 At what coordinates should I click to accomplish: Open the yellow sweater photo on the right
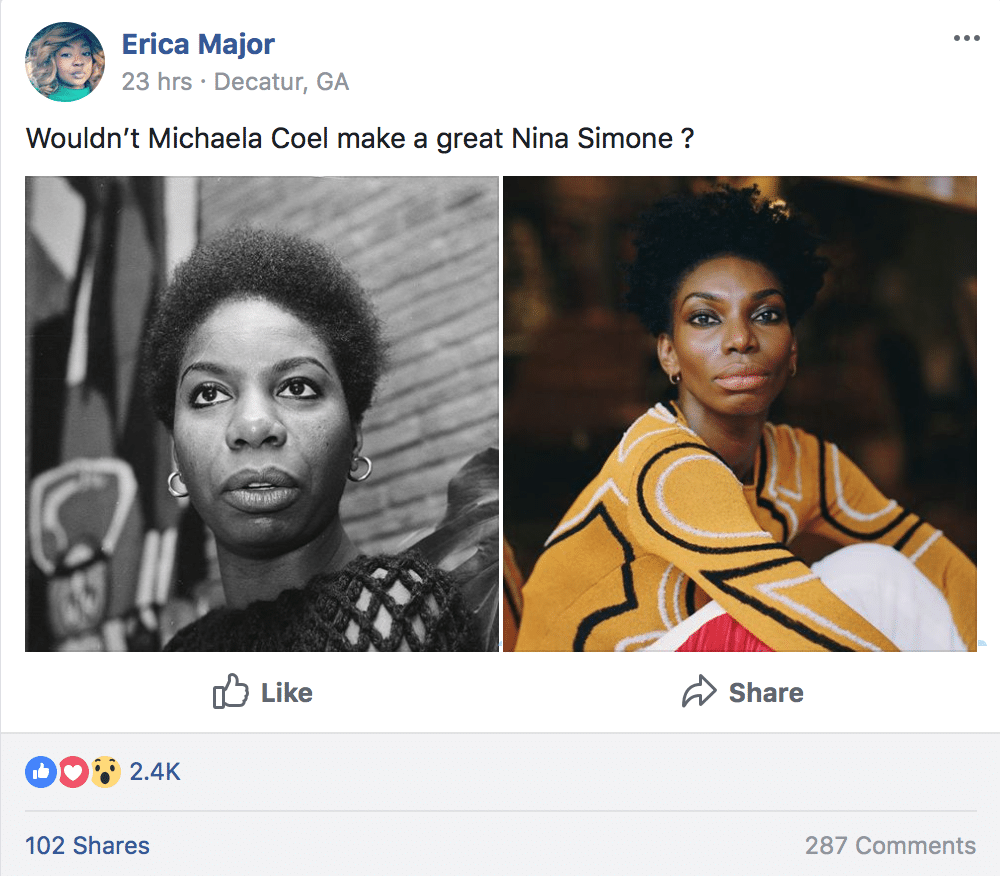[740, 414]
